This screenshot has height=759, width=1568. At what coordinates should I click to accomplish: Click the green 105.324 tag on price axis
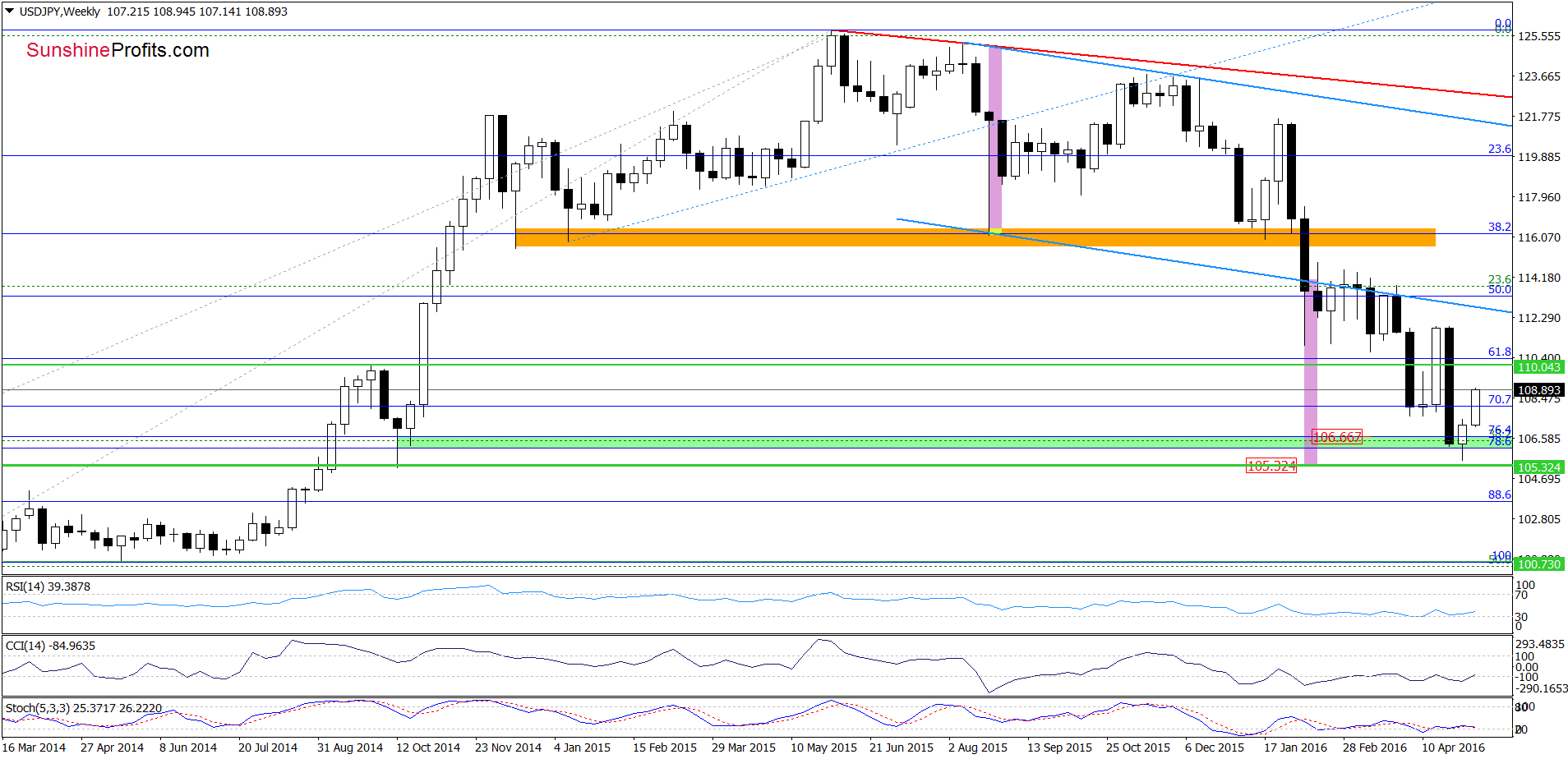coord(1538,467)
